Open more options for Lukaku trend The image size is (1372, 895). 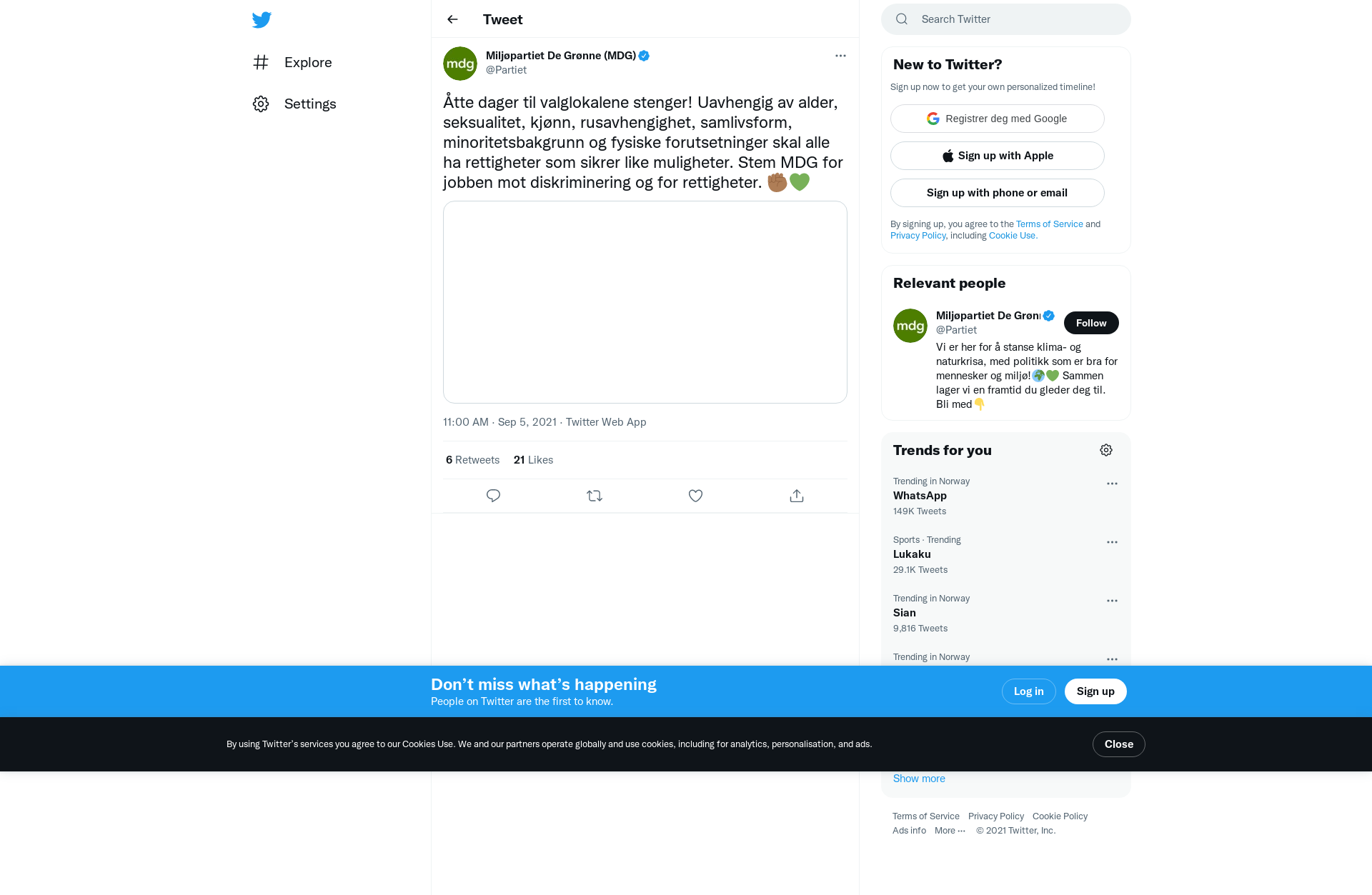(x=1112, y=542)
